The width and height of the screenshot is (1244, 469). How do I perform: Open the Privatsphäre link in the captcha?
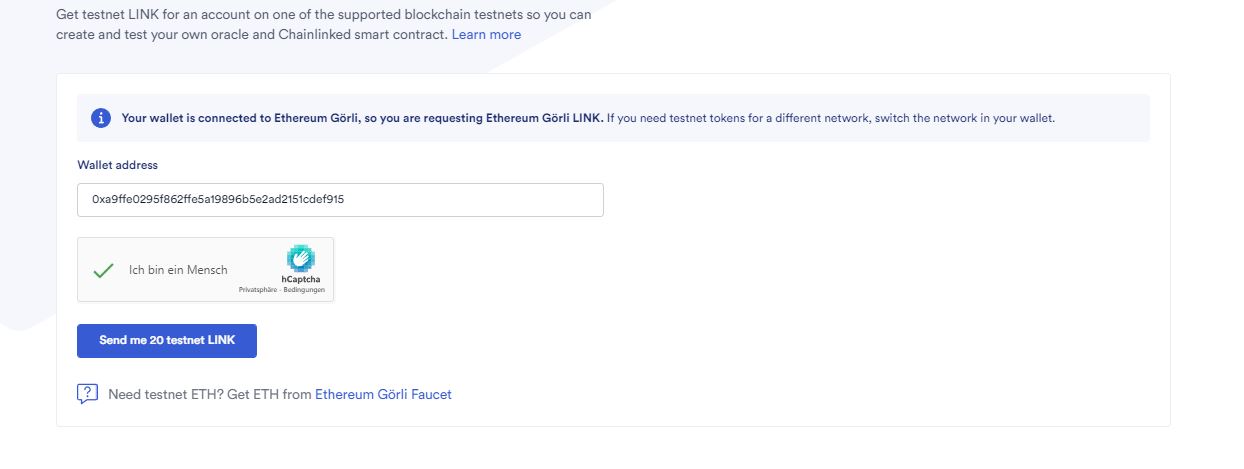point(257,290)
